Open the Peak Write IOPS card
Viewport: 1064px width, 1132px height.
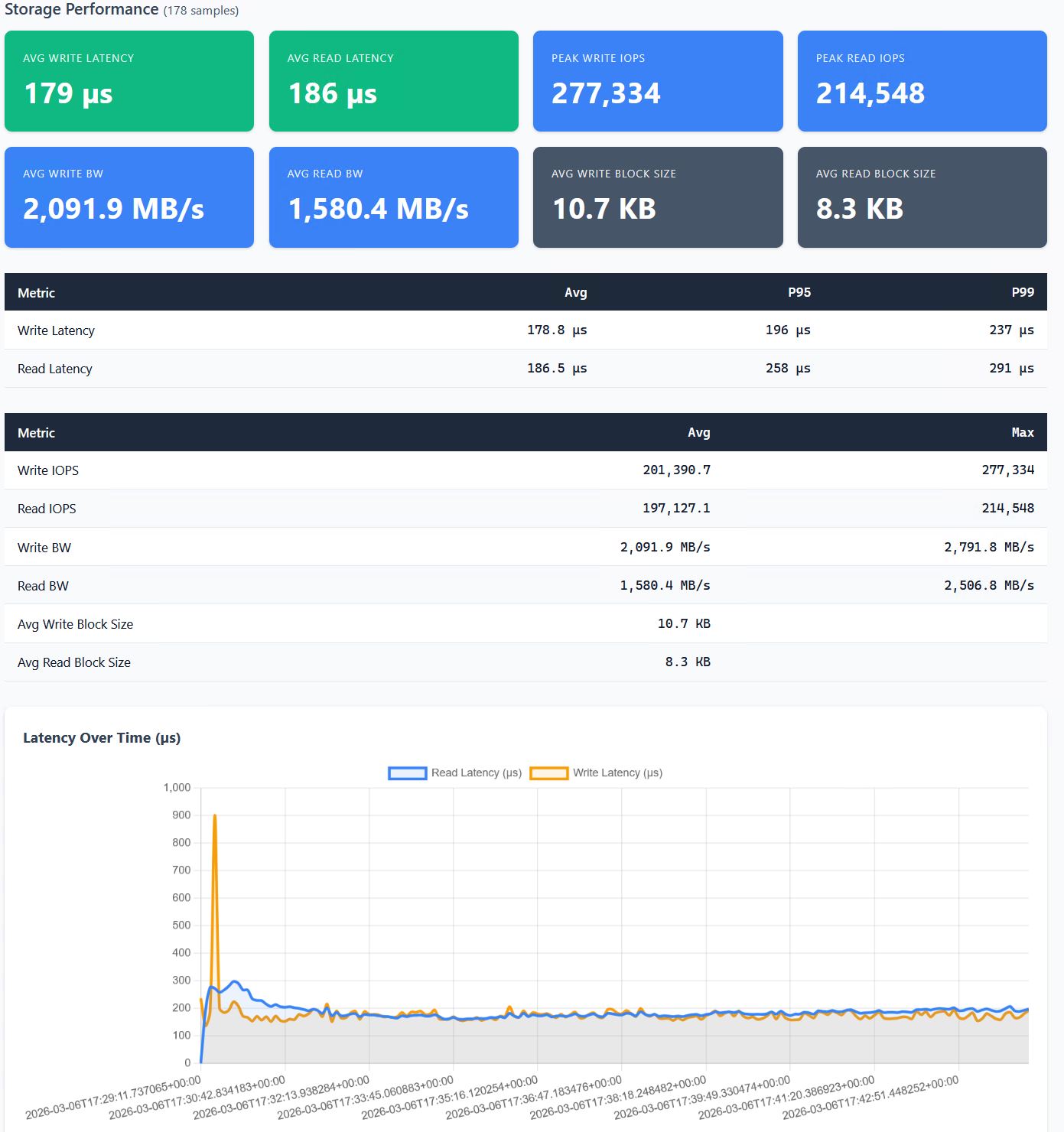pyautogui.click(x=658, y=81)
